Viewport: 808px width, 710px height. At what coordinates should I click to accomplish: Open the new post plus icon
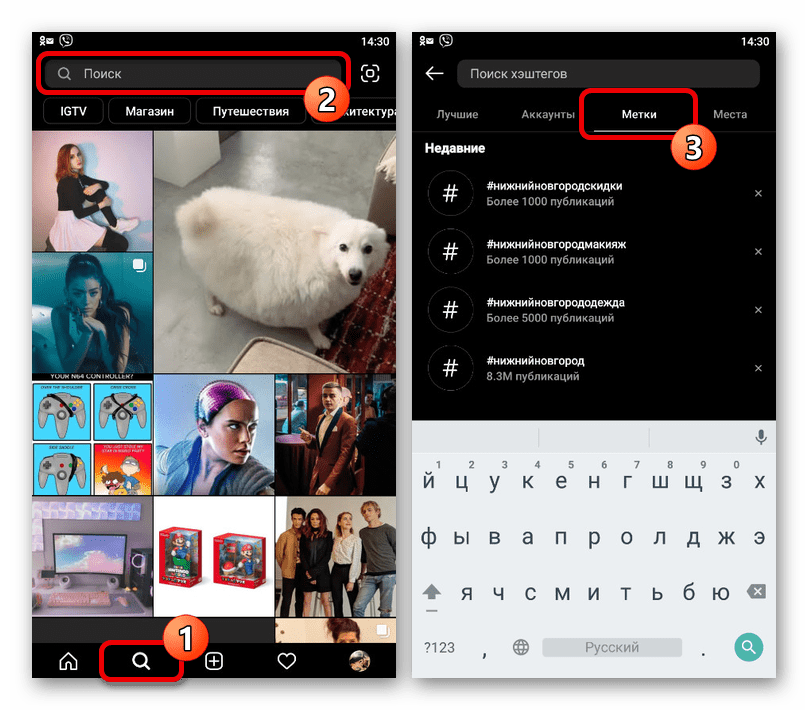214,661
